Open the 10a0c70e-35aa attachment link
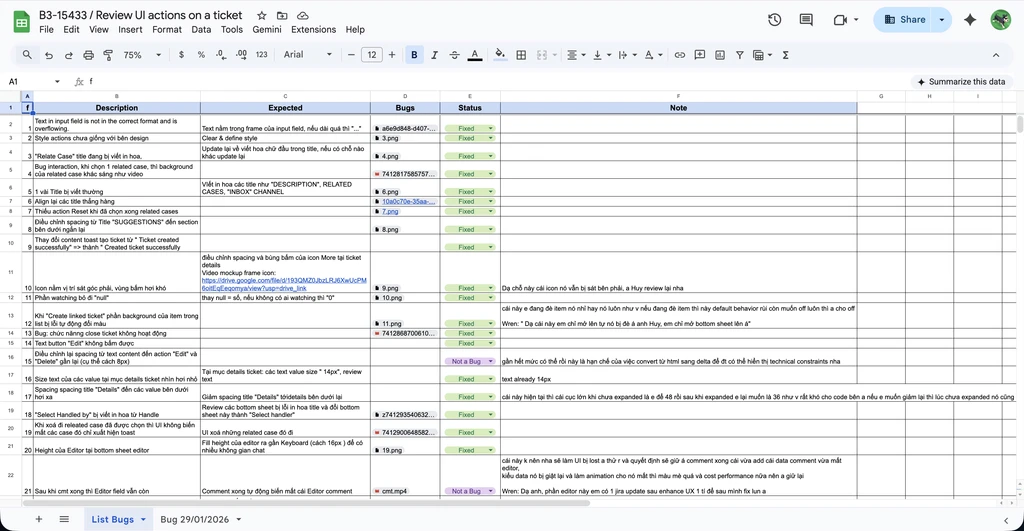 (409, 201)
